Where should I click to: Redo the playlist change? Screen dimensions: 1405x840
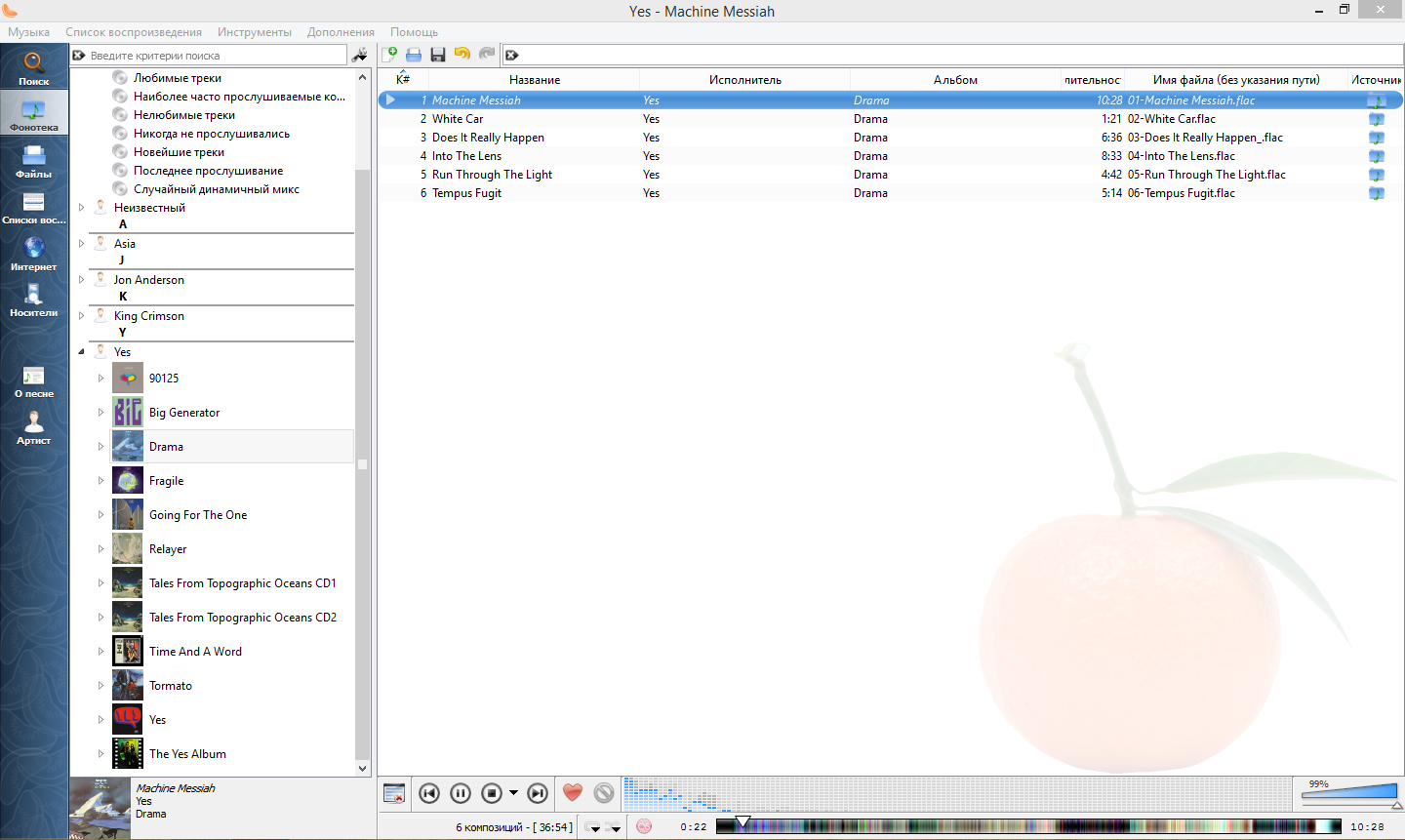[487, 55]
